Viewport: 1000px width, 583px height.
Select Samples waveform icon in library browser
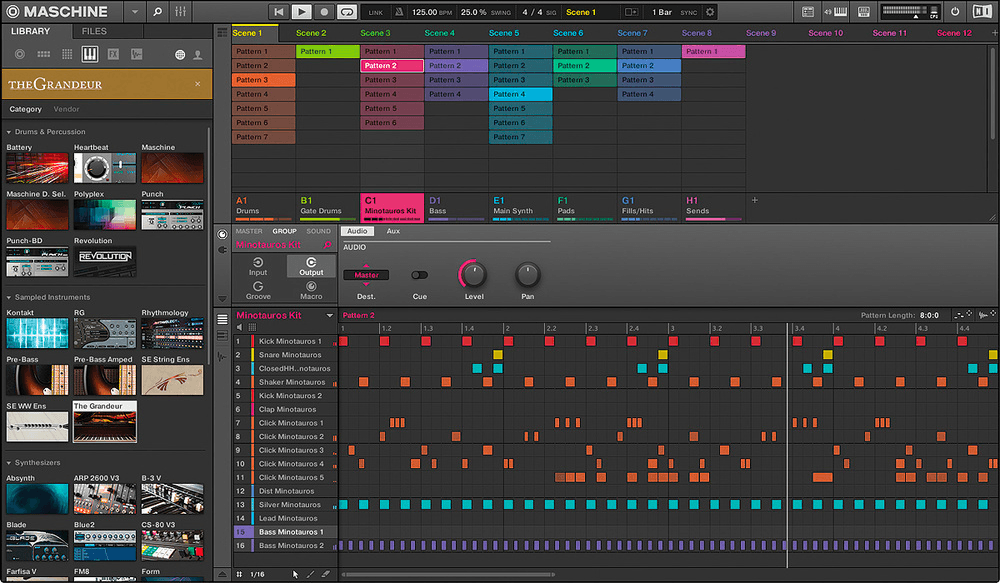tap(136, 54)
